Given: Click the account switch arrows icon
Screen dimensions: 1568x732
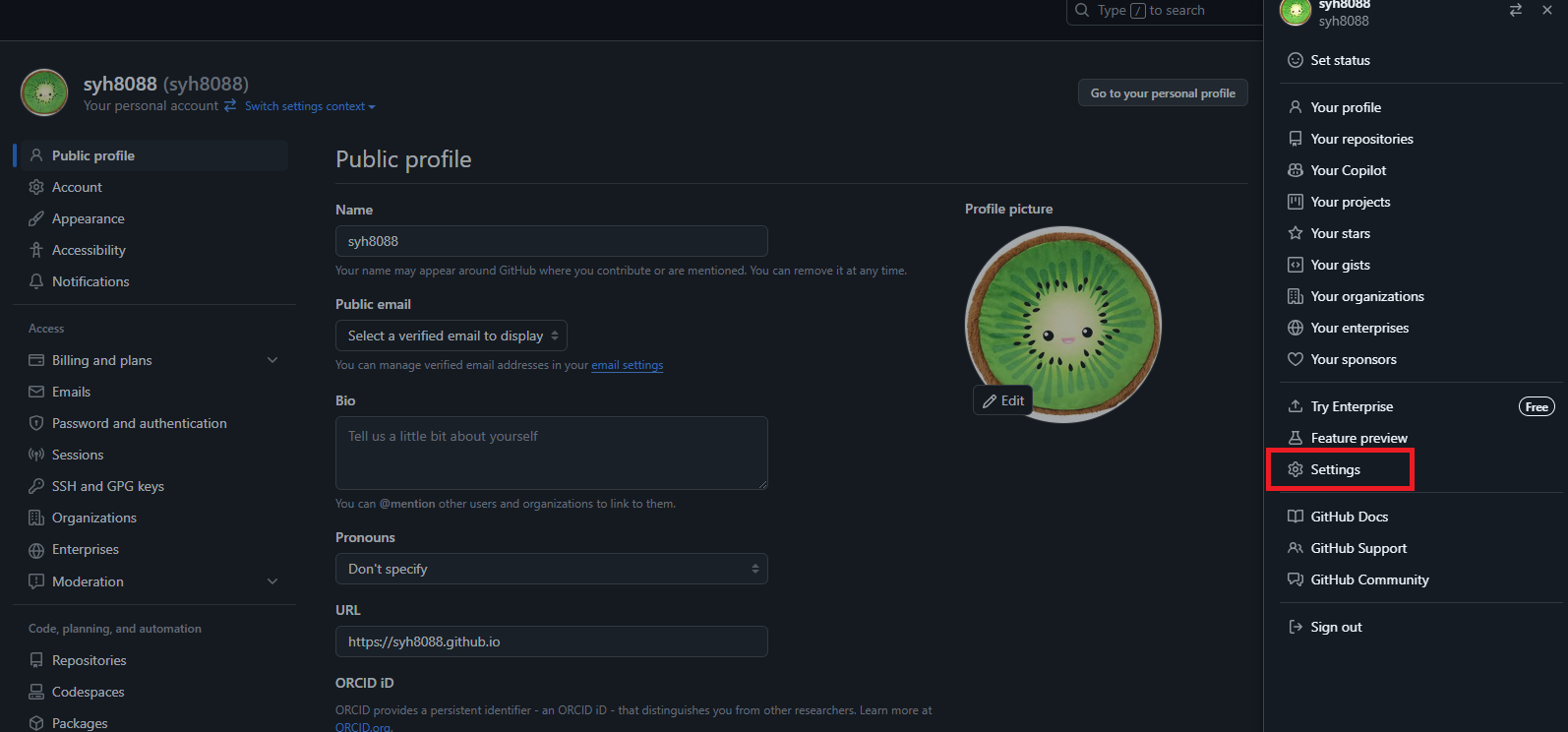Looking at the screenshot, I should coord(1516,10).
